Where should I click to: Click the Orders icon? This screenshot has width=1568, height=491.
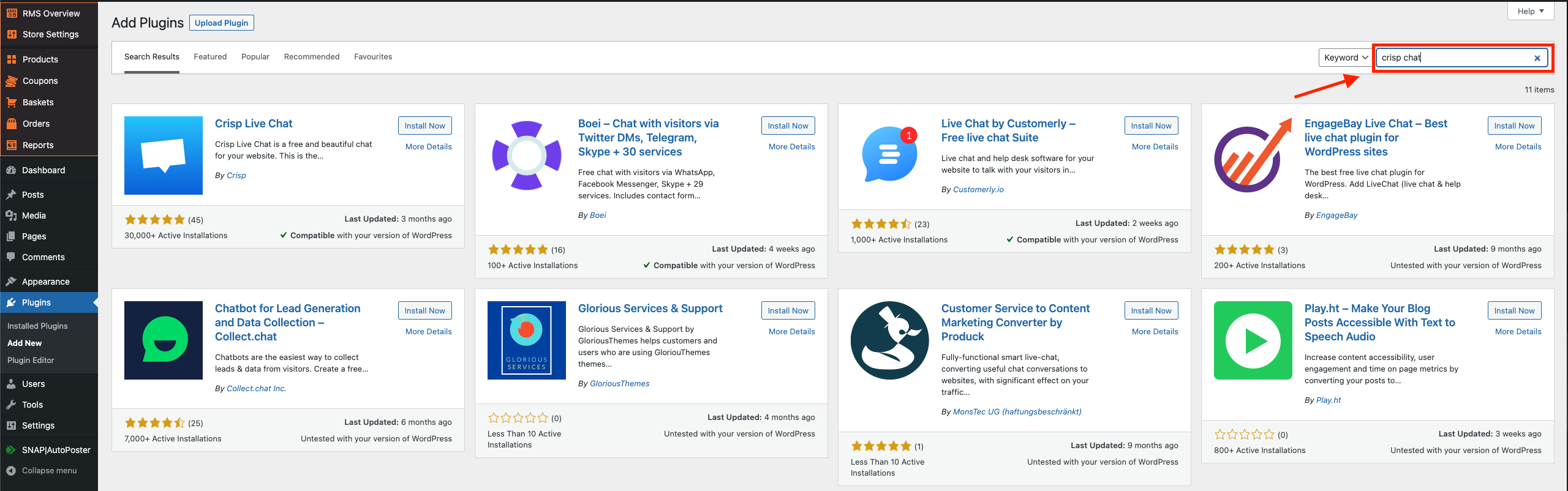12,124
